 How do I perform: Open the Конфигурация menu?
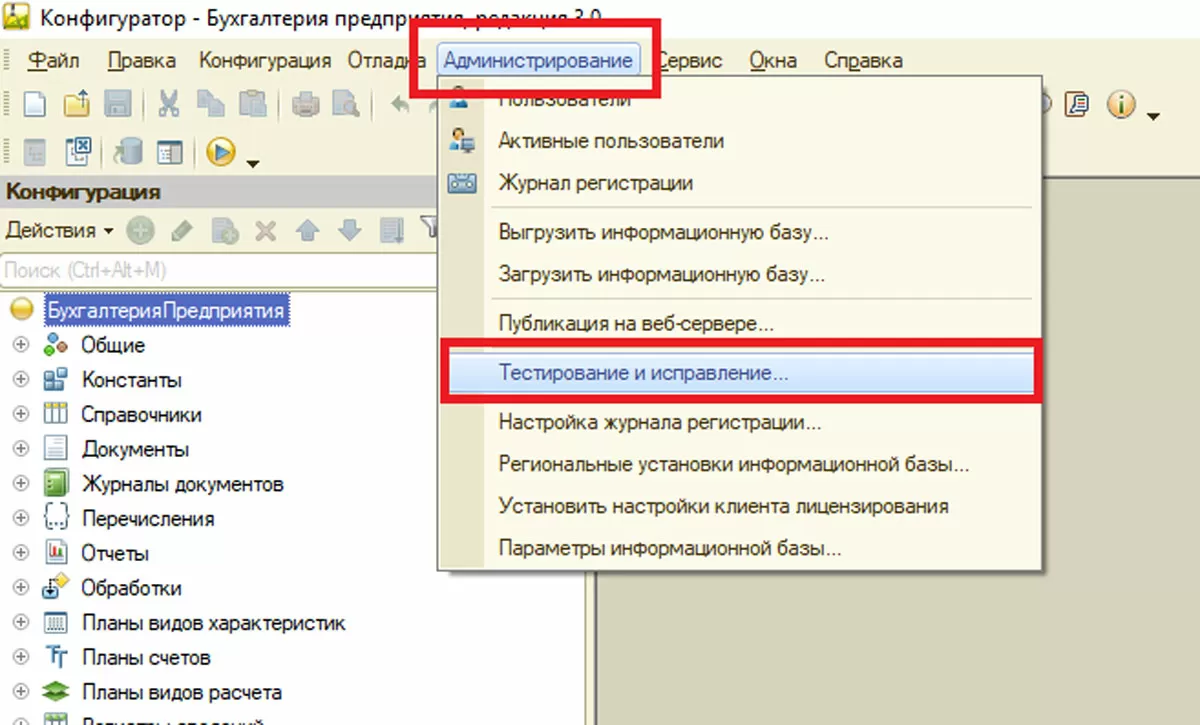(265, 60)
